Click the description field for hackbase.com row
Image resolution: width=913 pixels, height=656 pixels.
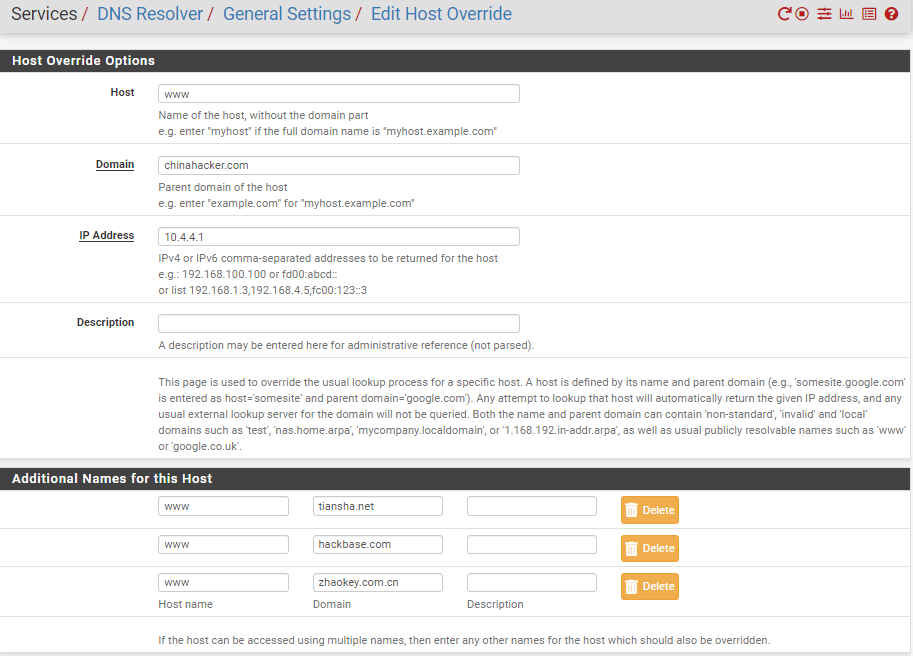tap(531, 545)
